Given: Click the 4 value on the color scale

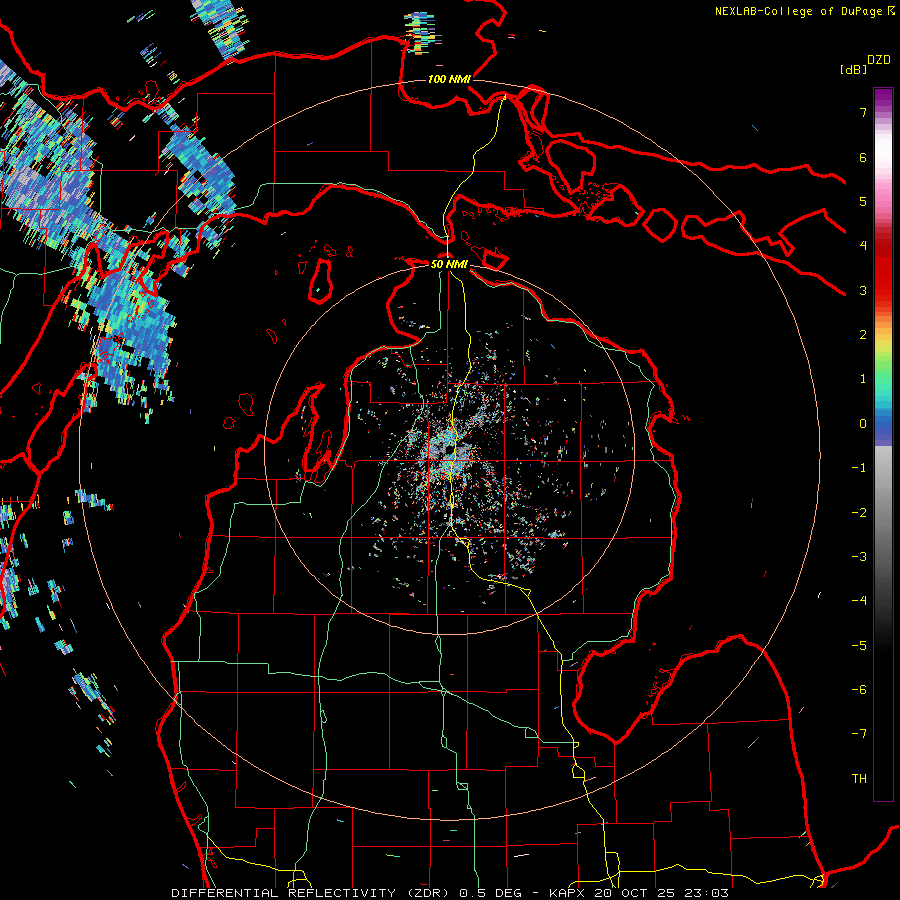Looking at the screenshot, I should [863, 246].
